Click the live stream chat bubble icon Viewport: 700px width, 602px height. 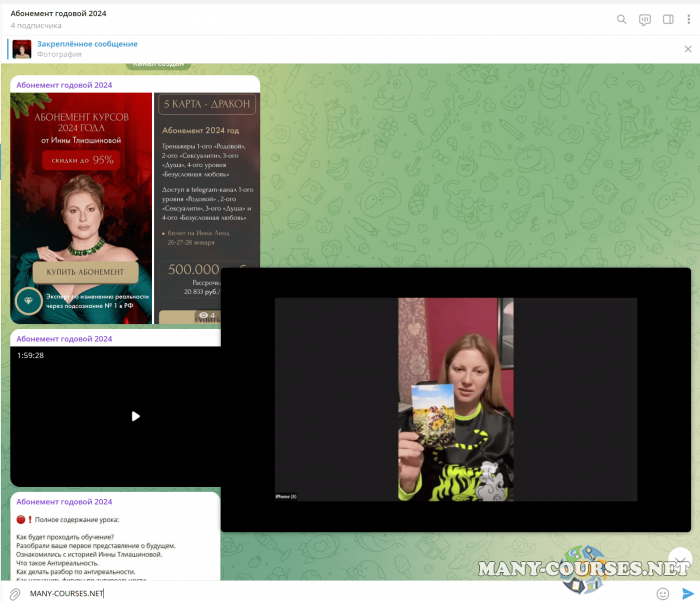[x=645, y=19]
